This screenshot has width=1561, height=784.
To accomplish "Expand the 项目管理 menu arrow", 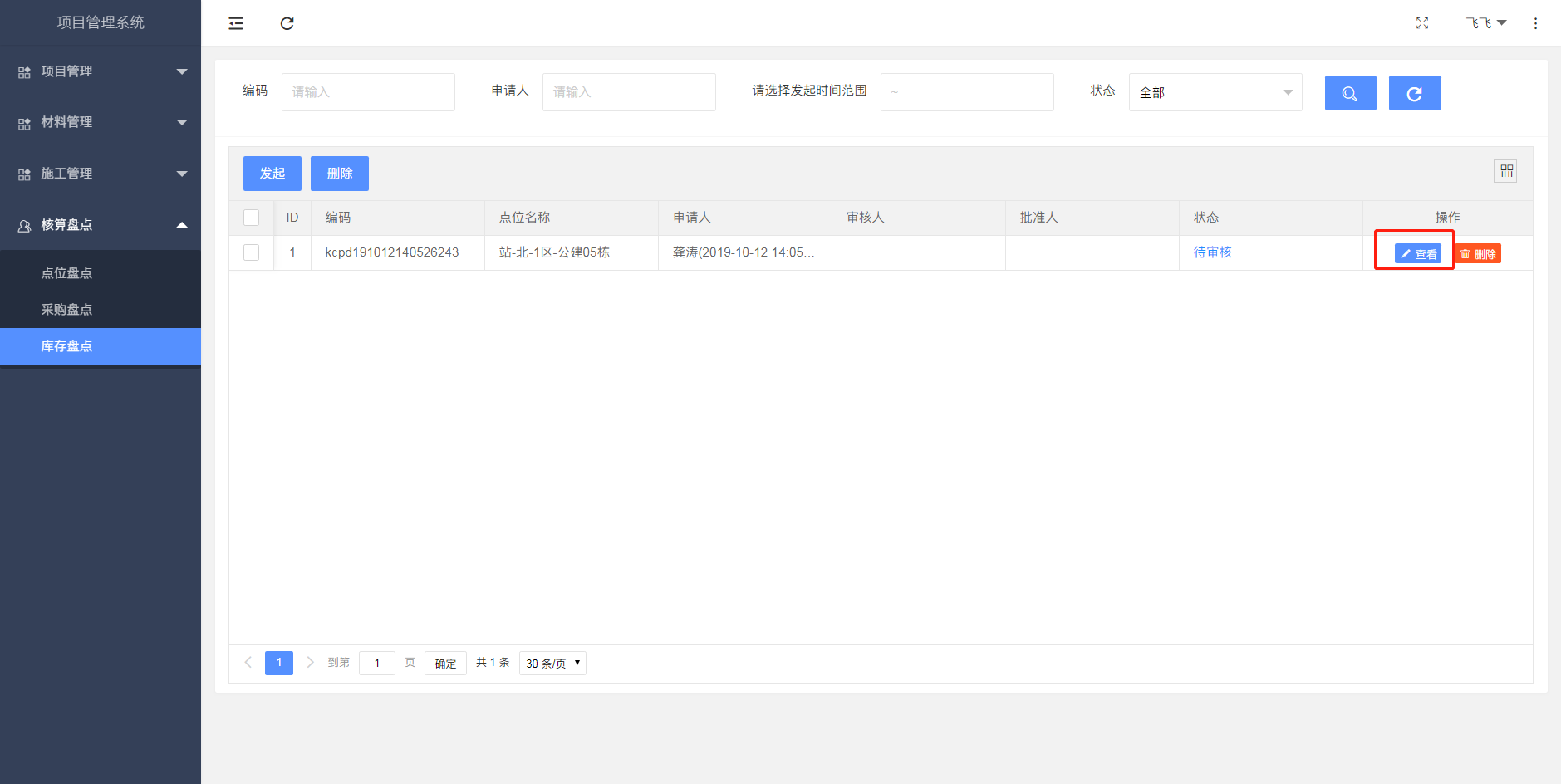I will 182,71.
